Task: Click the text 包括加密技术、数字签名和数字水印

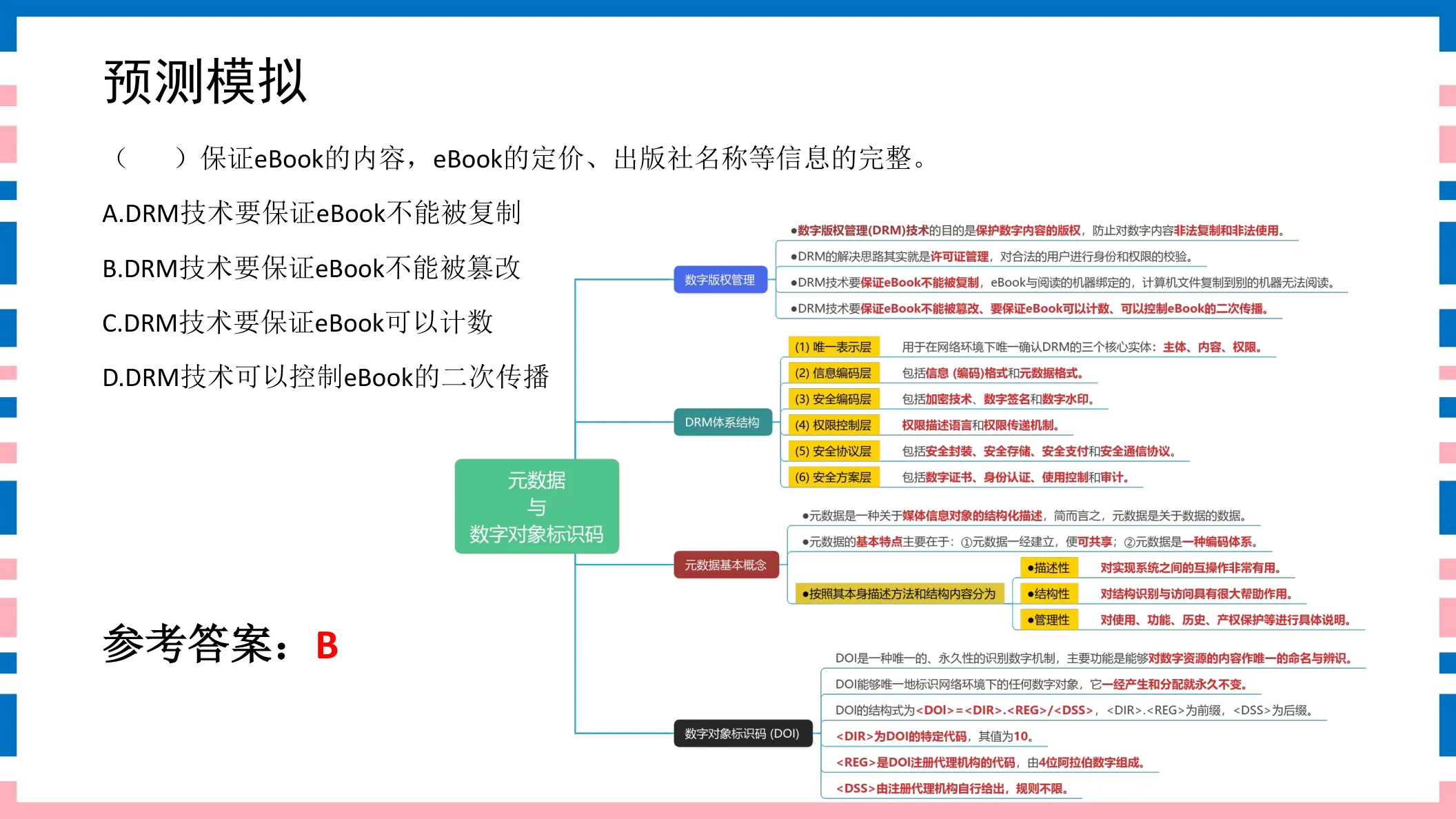Action: pos(998,399)
